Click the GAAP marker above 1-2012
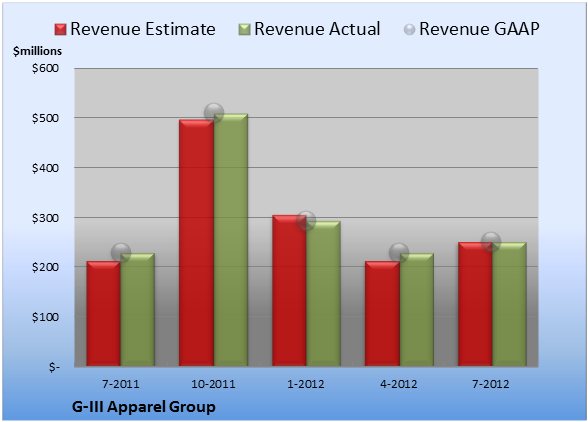 pyautogui.click(x=306, y=221)
